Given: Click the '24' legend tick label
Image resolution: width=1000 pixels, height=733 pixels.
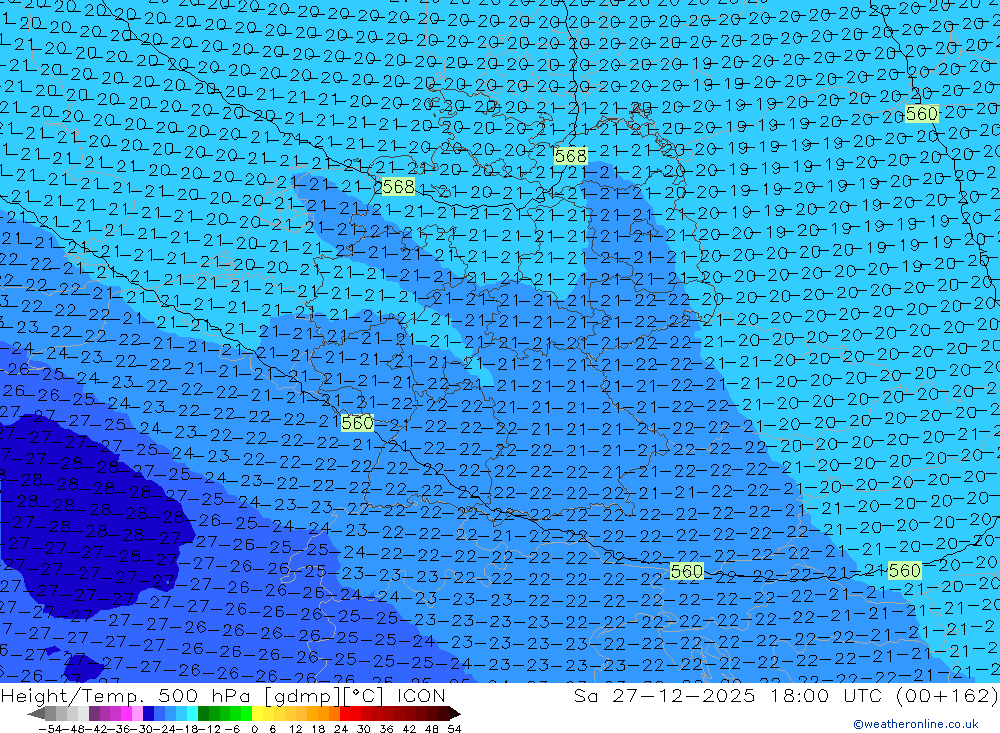Looking at the screenshot, I should [x=341, y=729].
